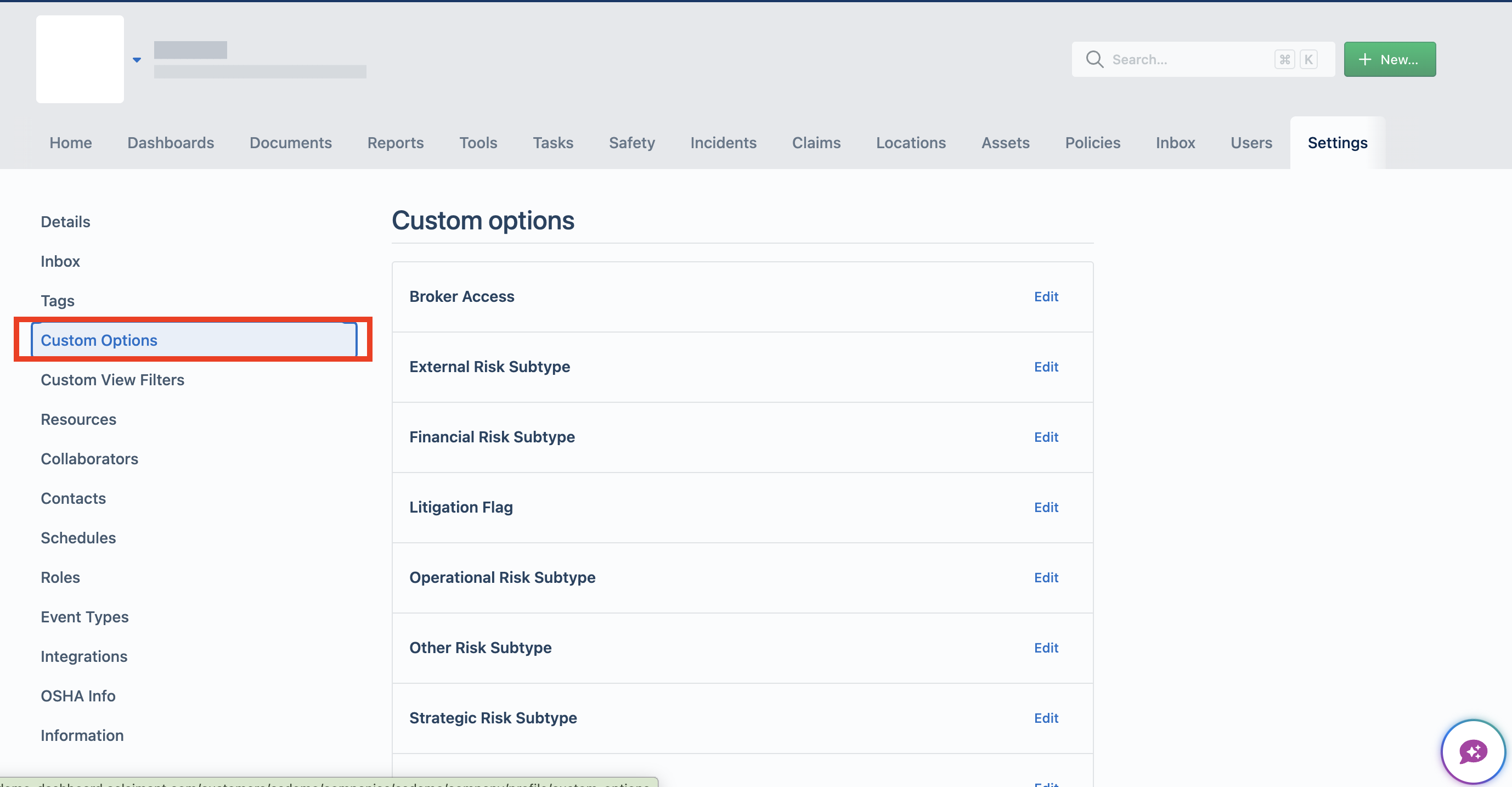Open Information in settings sidebar
1512x787 pixels.
[x=82, y=735]
